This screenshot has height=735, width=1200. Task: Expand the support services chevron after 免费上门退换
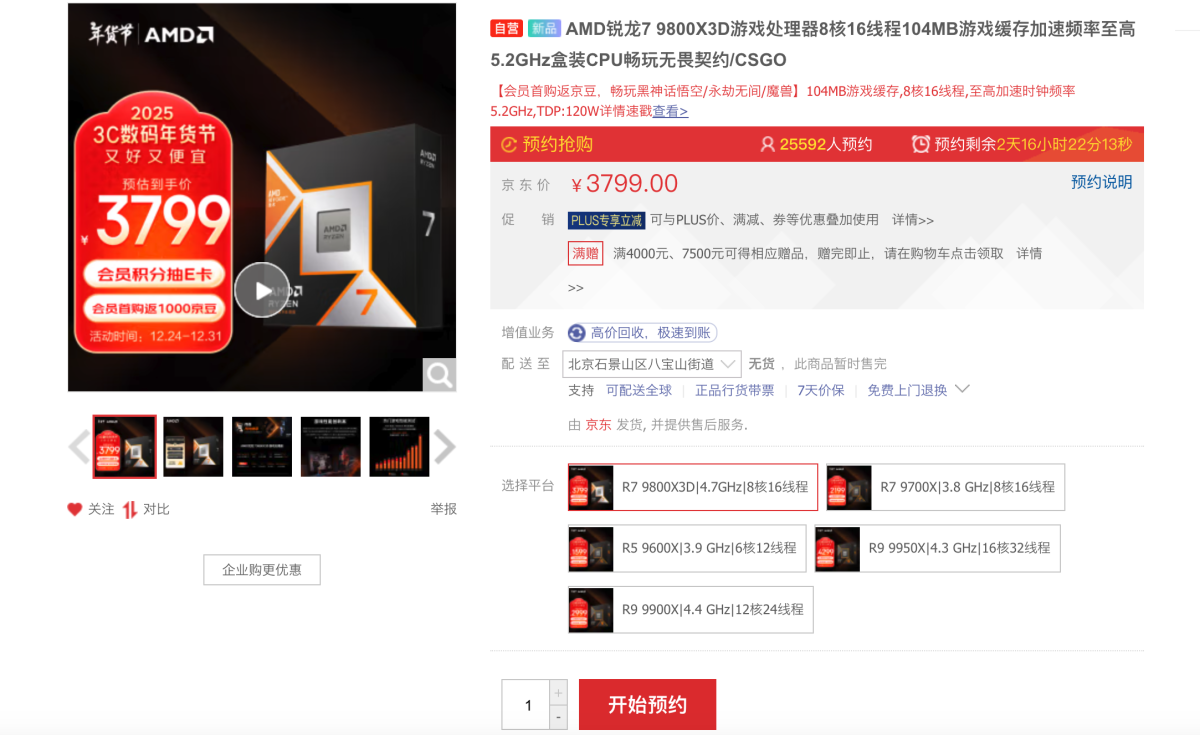(962, 389)
